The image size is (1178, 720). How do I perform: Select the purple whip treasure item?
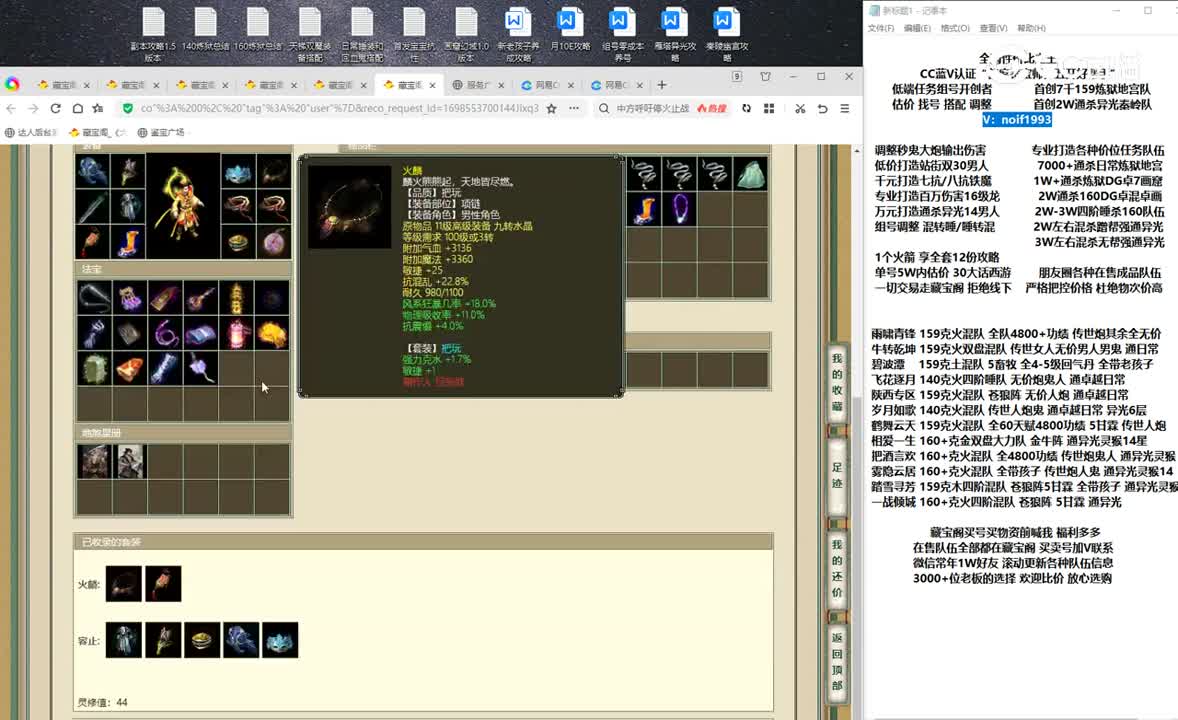[165, 333]
